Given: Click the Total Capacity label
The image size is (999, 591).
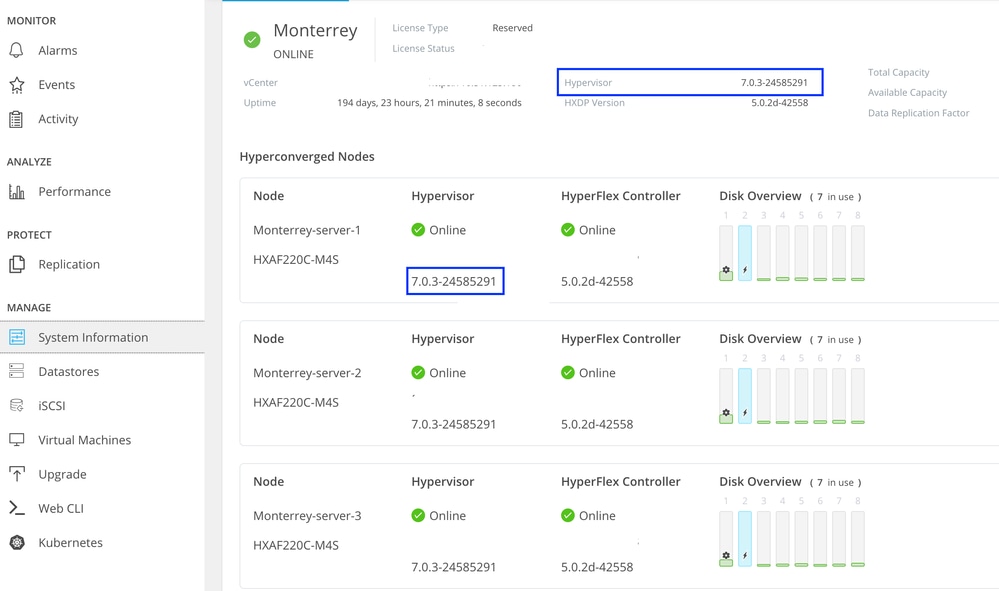Looking at the screenshot, I should pos(898,73).
